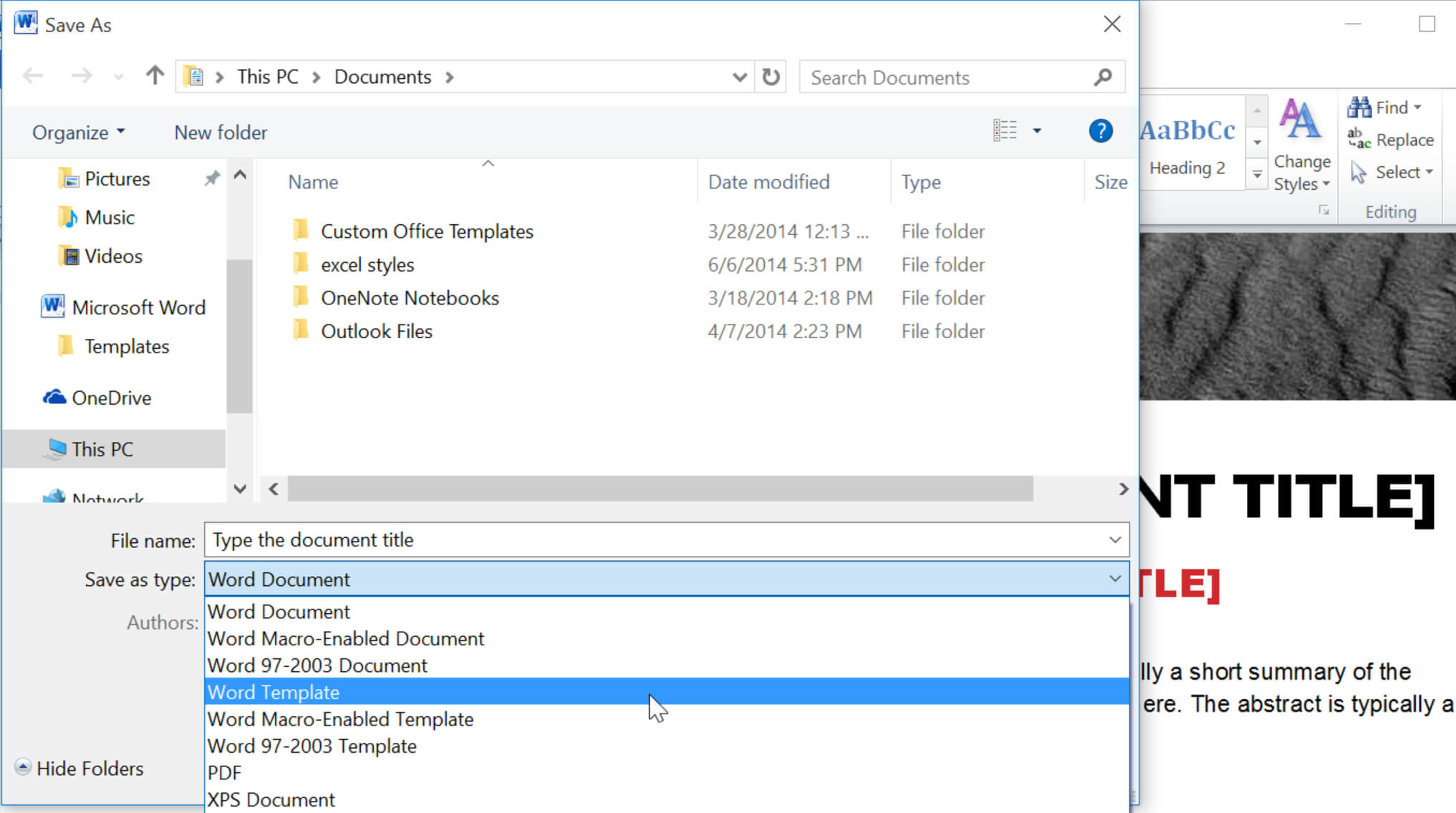
Task: Scroll down in the sidebar panel
Action: pos(240,489)
